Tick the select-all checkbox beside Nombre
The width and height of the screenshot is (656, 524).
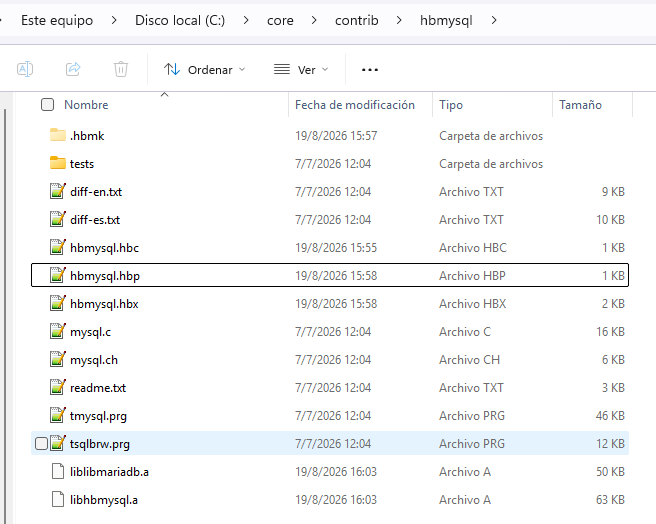click(x=47, y=105)
